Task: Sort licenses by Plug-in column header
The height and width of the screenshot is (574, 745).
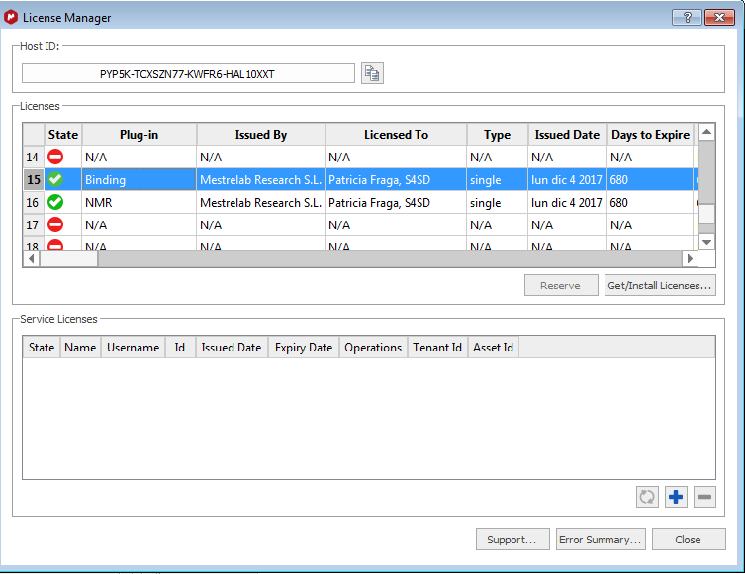Action: click(138, 135)
